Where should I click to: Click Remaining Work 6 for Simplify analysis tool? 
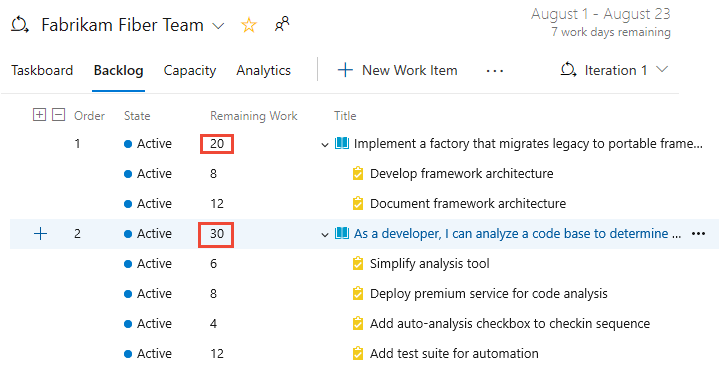213,264
